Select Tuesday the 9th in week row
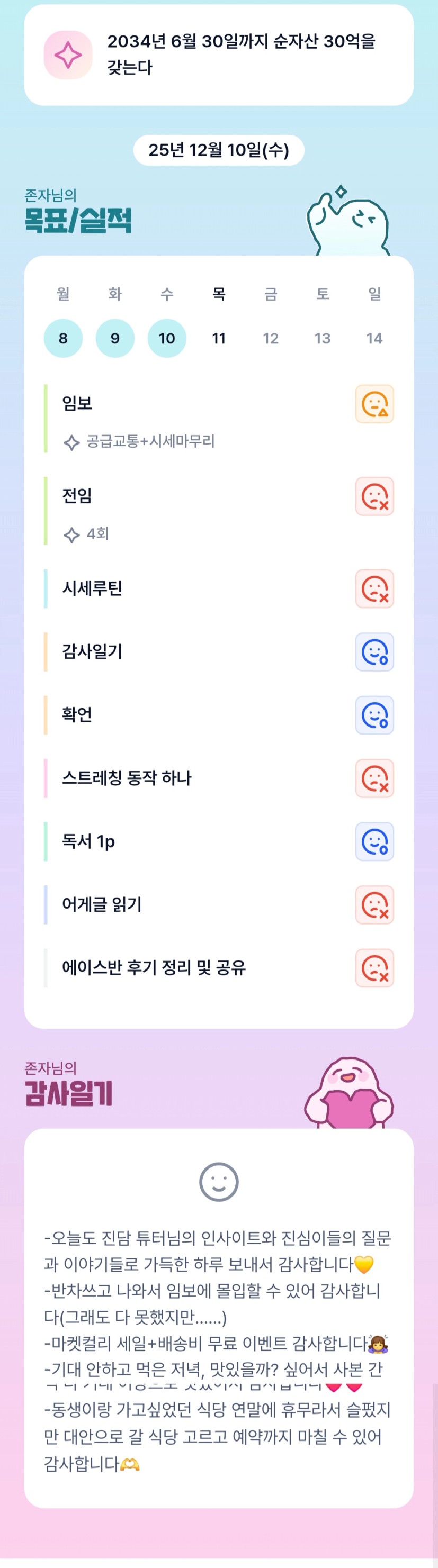 coord(115,339)
